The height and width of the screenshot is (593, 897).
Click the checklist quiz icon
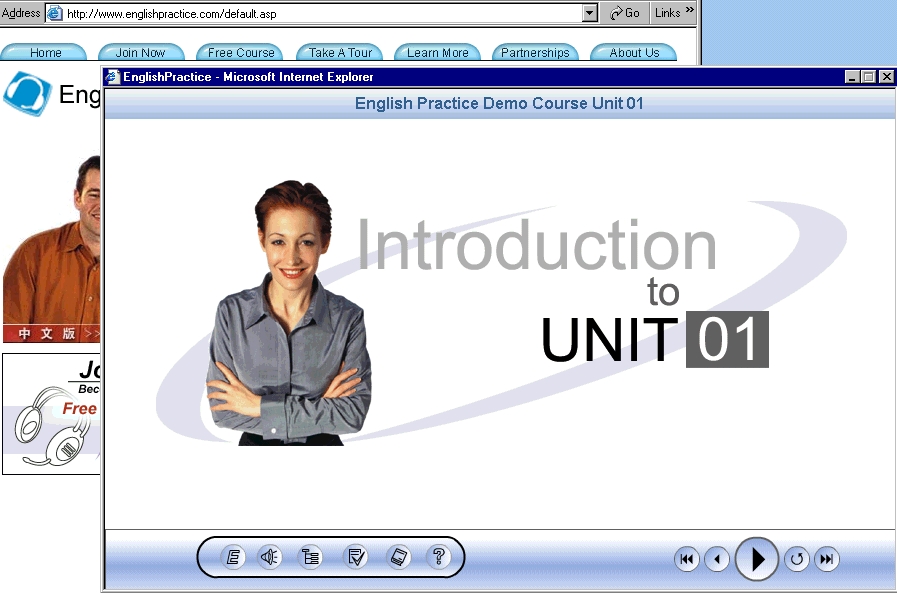tap(356, 558)
